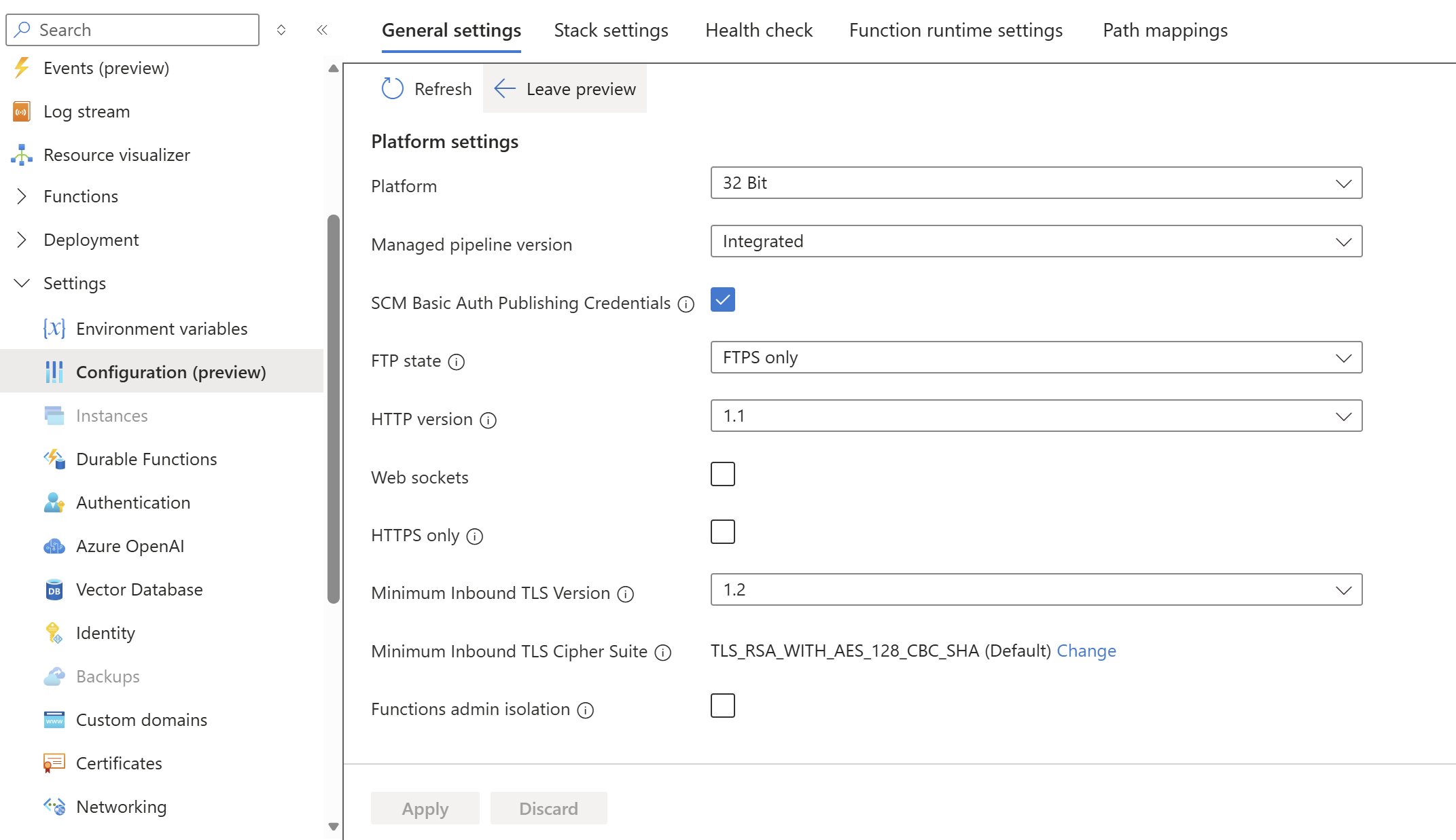Open the Platform 32 Bit dropdown

pyautogui.click(x=1036, y=183)
